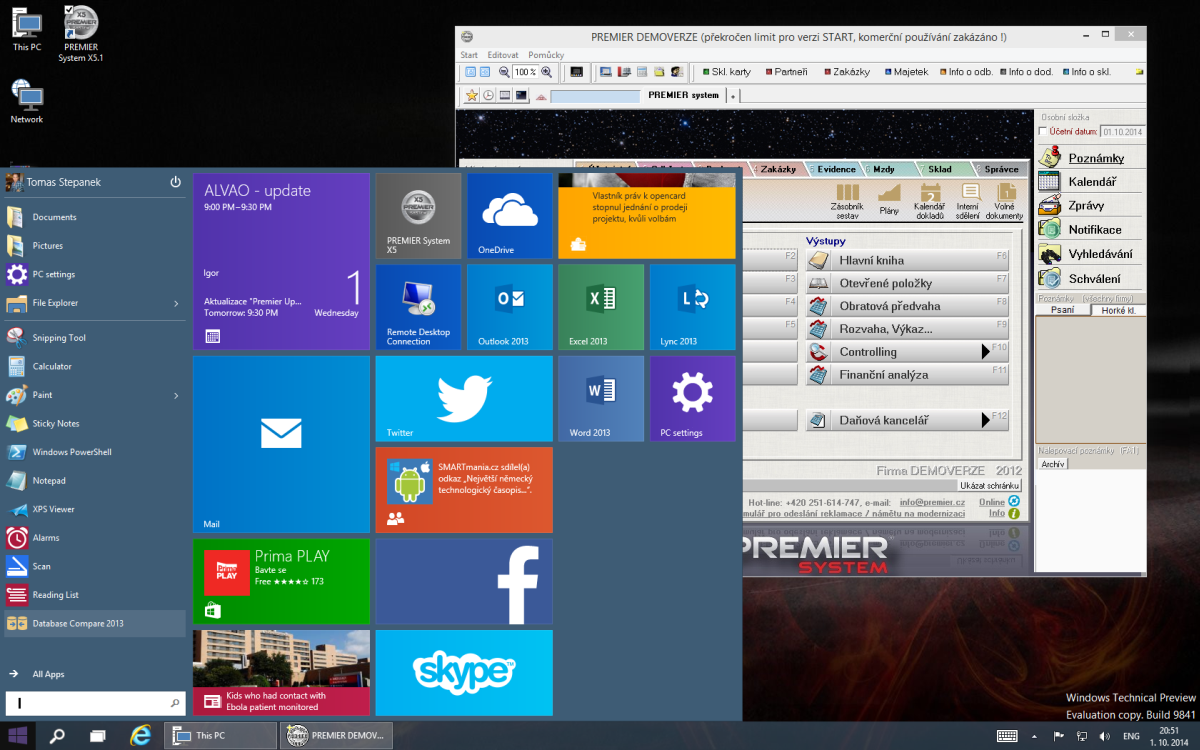Click the blue Online icon near hot-line
The height and width of the screenshot is (750, 1200).
[x=1014, y=501]
